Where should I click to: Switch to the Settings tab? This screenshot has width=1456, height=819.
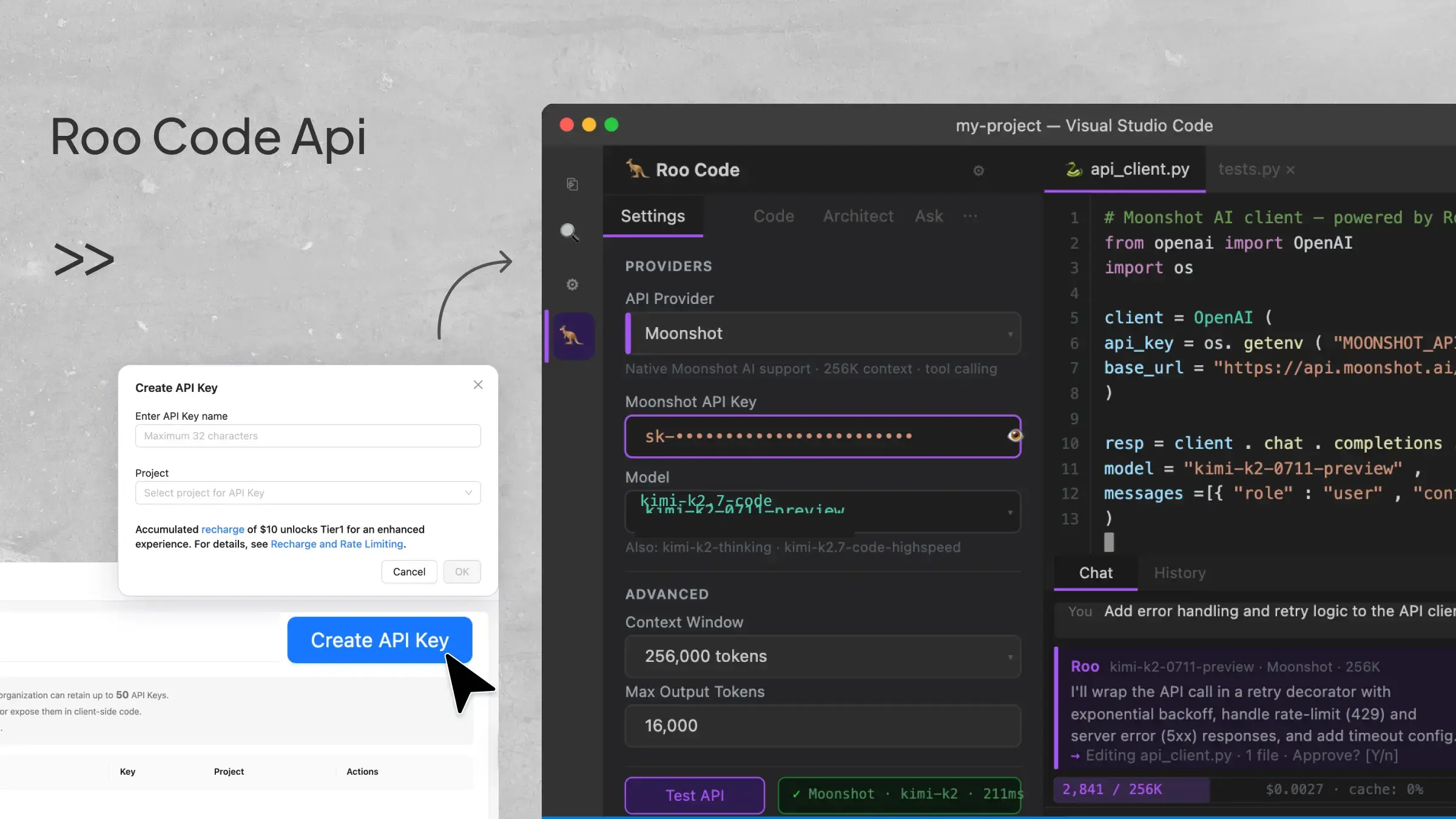point(653,216)
